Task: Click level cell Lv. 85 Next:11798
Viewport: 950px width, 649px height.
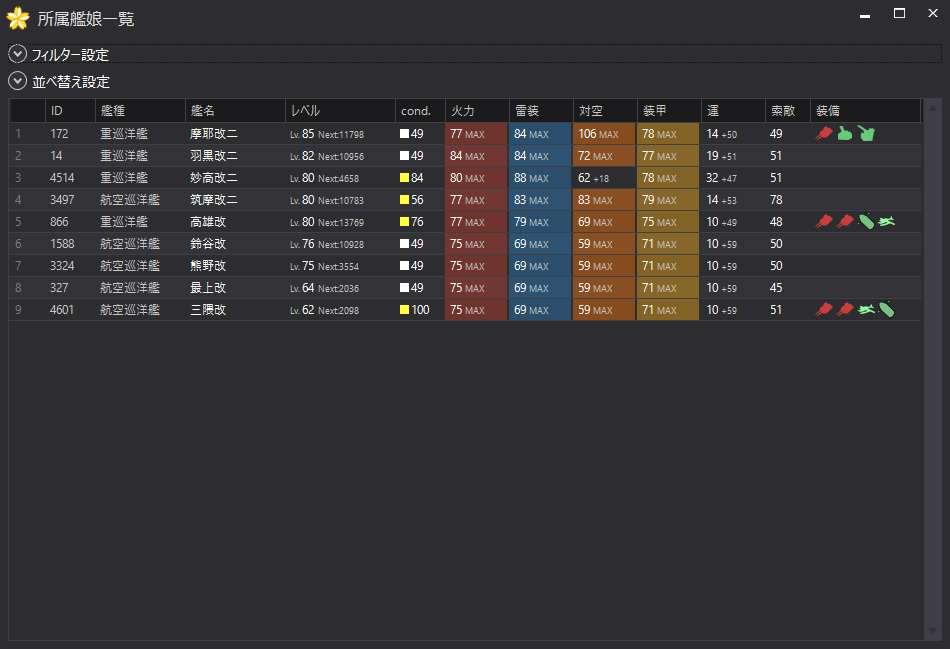Action: (327, 134)
